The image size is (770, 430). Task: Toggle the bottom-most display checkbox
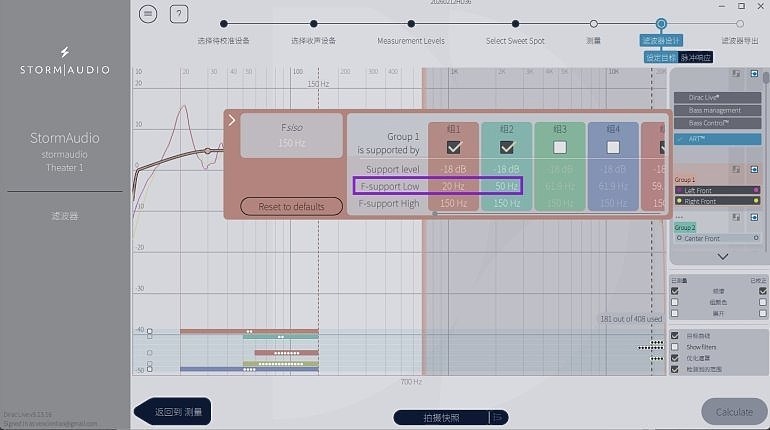[x=675, y=370]
